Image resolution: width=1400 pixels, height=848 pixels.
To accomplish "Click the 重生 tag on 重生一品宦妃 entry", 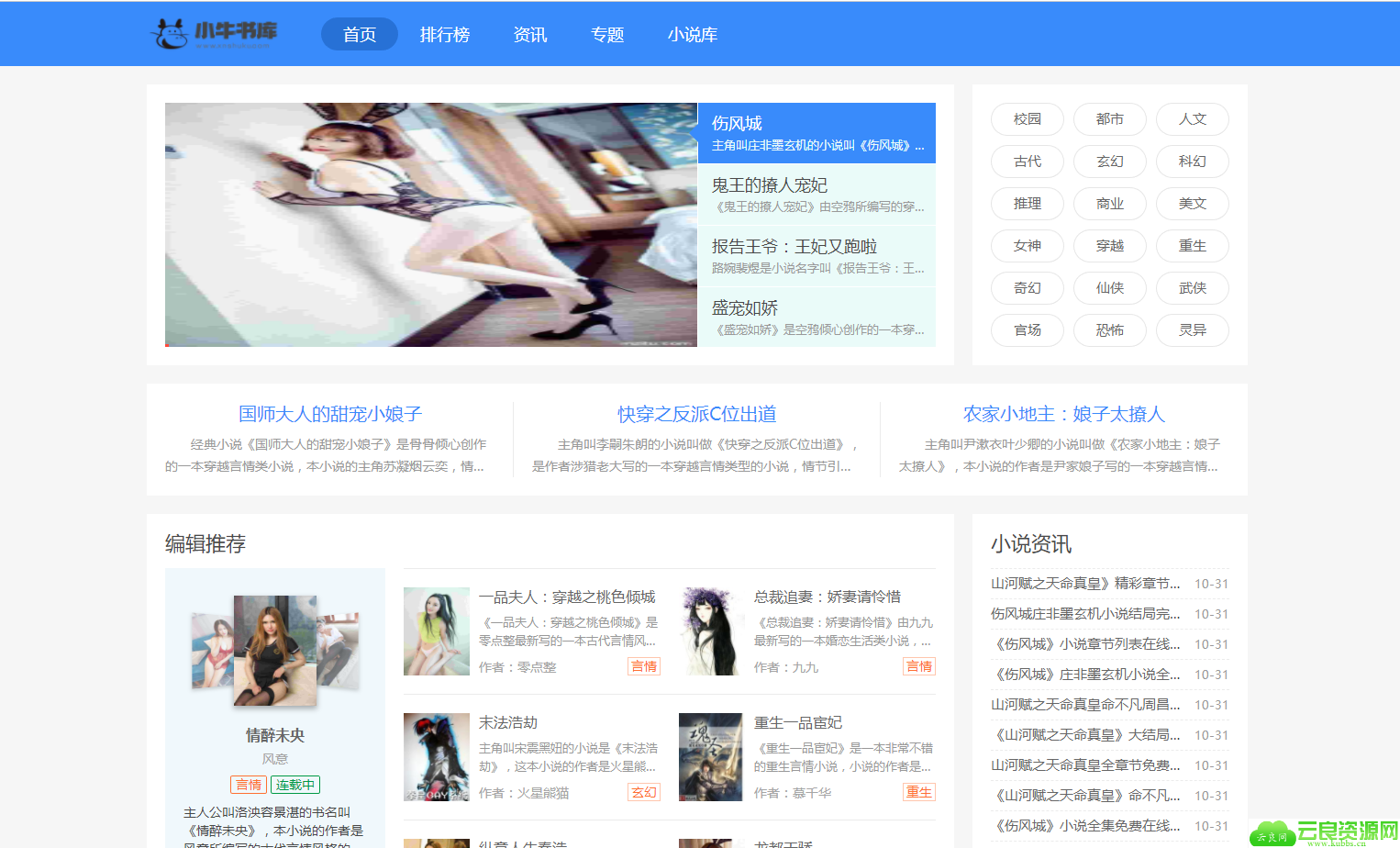I will click(x=919, y=792).
